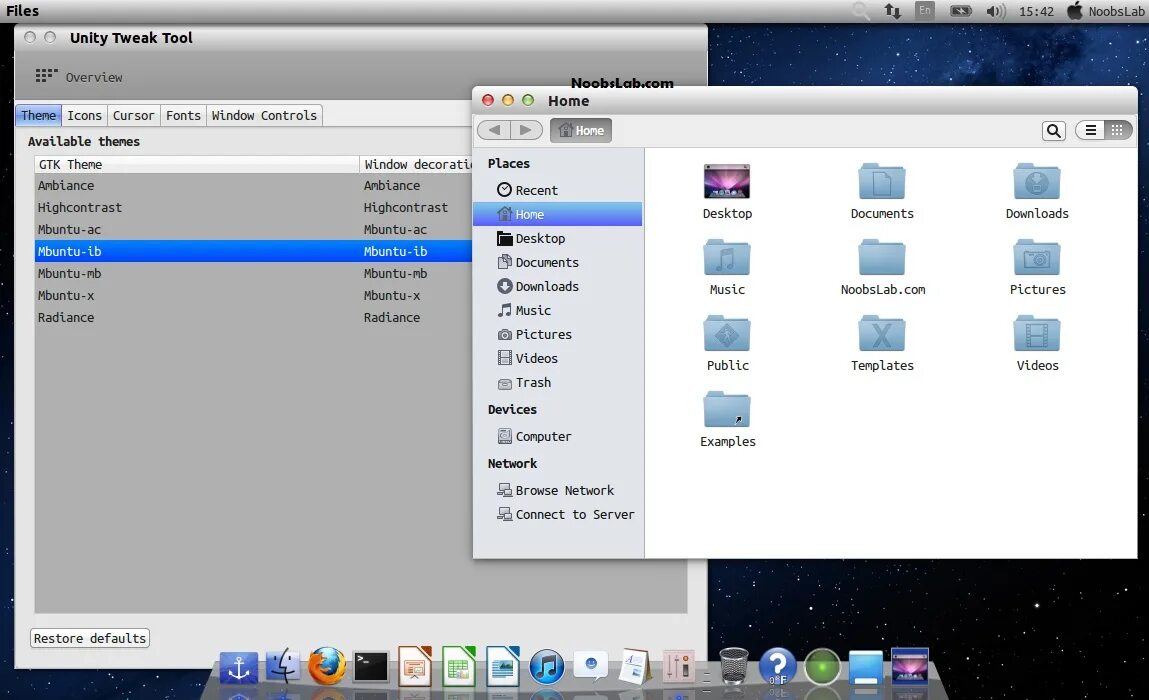1149x700 pixels.
Task: Open the chat messenger dock icon
Action: pyautogui.click(x=591, y=666)
